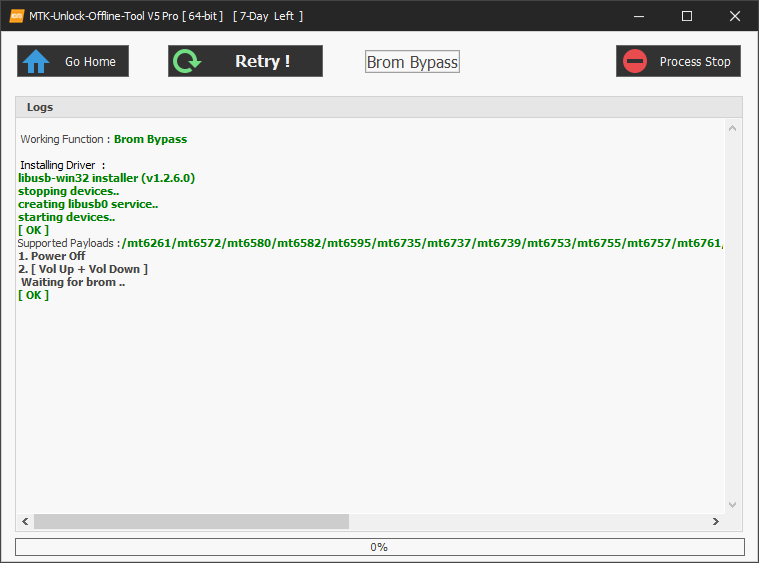
Task: Maximize the MTK-Unlock-Offline-Tool window
Action: tap(687, 16)
